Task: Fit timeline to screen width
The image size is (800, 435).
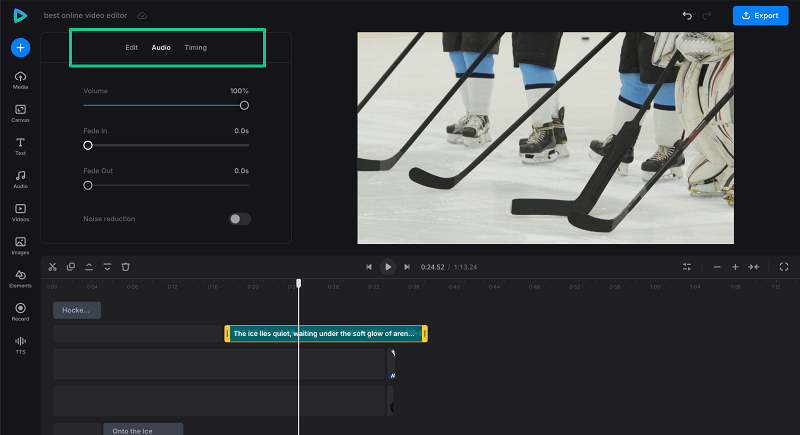Action: pos(754,267)
